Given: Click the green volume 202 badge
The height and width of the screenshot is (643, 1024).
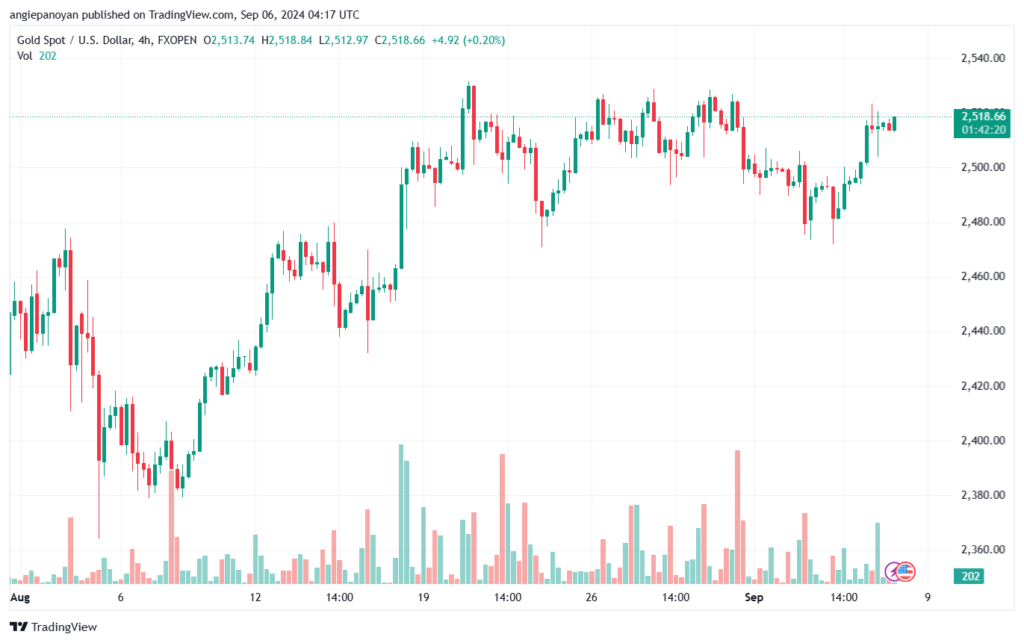Looking at the screenshot, I should [970, 576].
